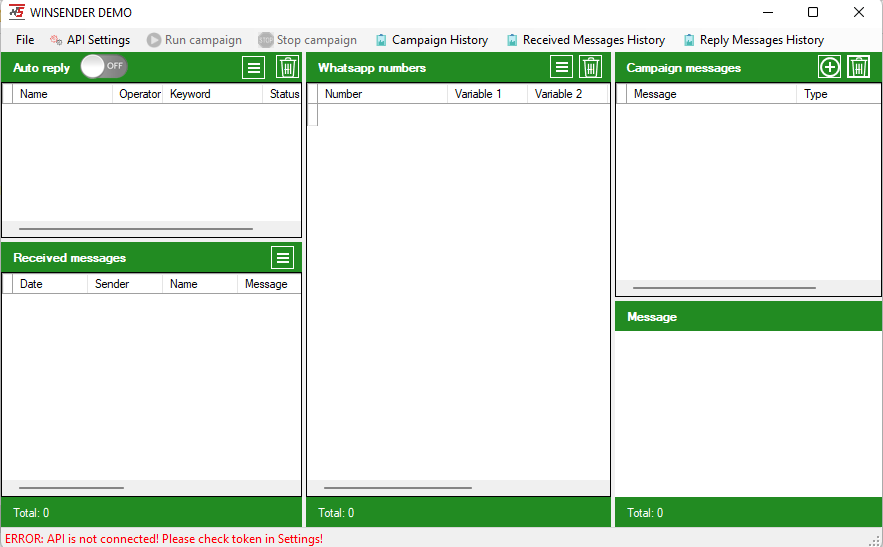Open the File menu

pyautogui.click(x=25, y=40)
